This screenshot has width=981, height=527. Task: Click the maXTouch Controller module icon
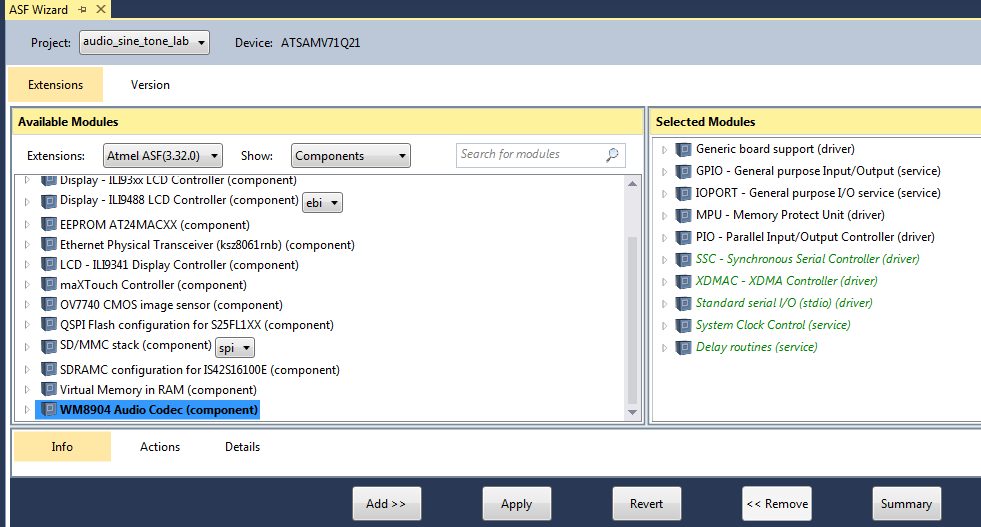(49, 285)
